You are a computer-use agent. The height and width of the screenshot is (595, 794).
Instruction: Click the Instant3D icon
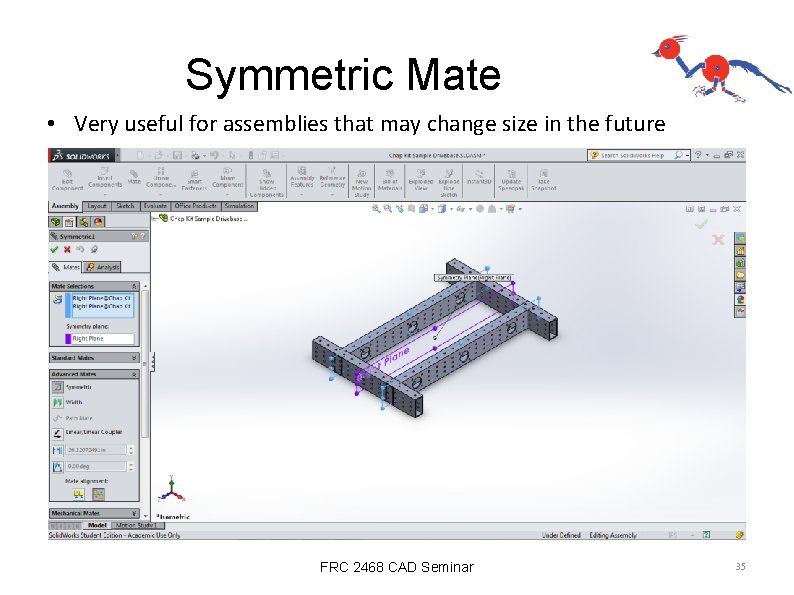[479, 173]
